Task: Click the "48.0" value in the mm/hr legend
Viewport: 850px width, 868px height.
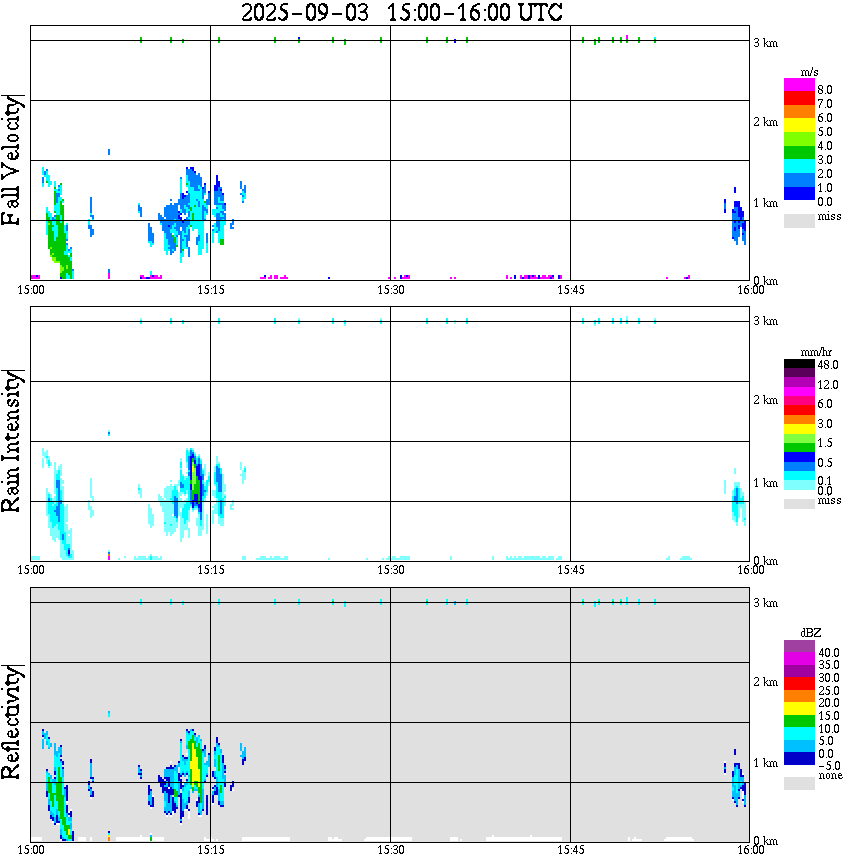Action: point(827,365)
